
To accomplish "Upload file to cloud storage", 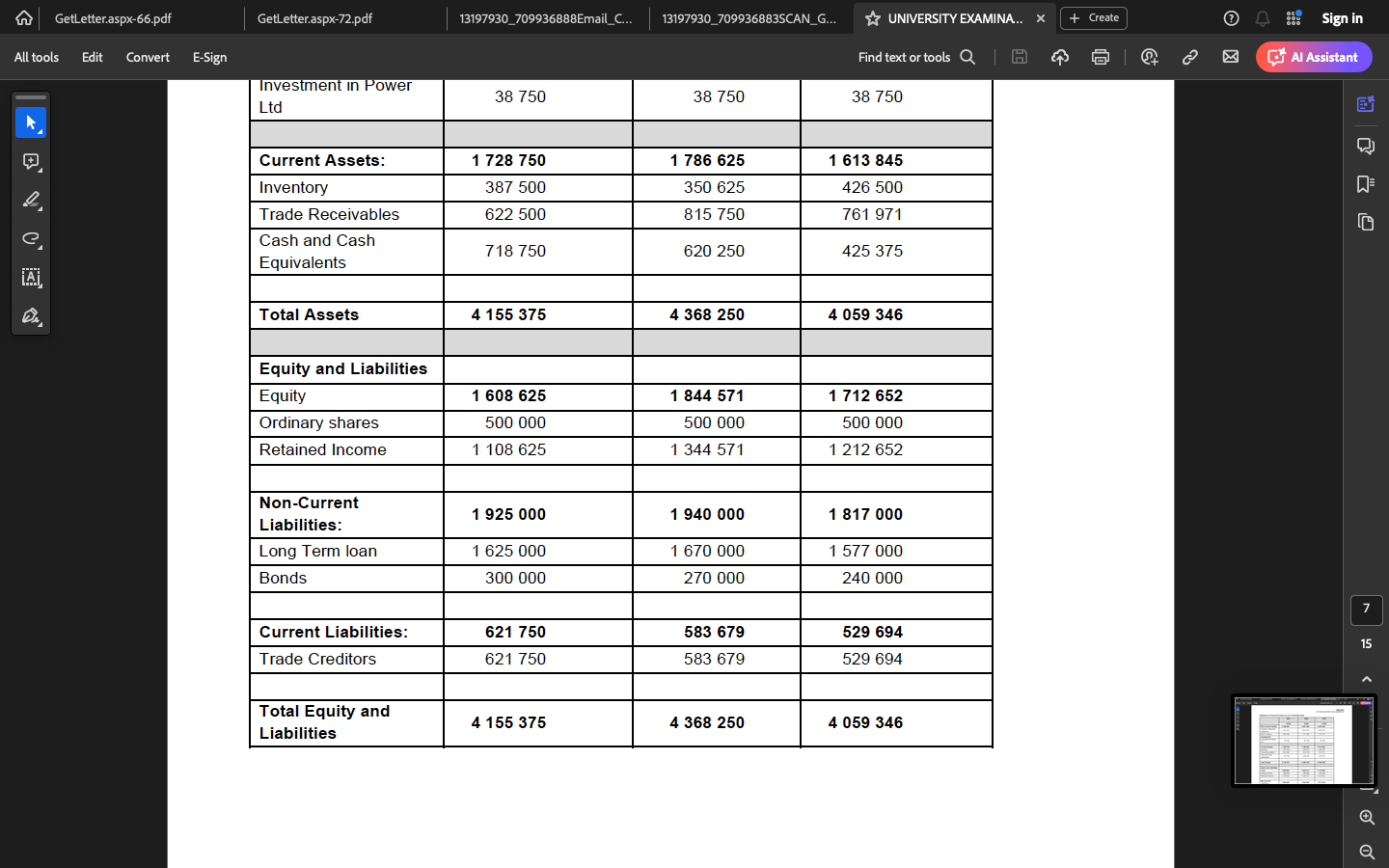I will (x=1060, y=57).
